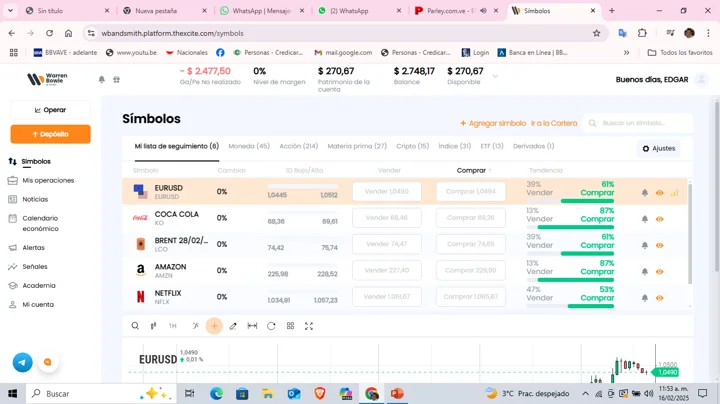The width and height of the screenshot is (720, 404).
Task: Click Comprar 1,0494 for EURUSD
Action: 470,192
